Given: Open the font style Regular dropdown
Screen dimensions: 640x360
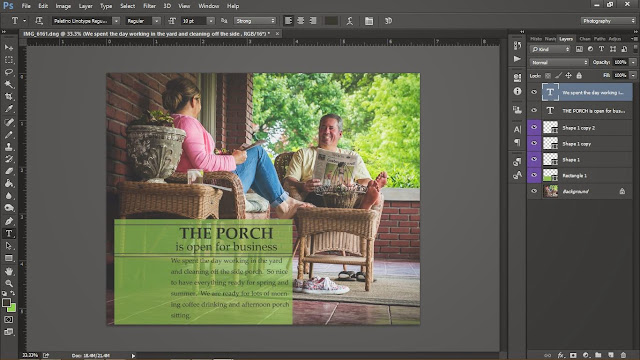Looking at the screenshot, I should coord(156,21).
